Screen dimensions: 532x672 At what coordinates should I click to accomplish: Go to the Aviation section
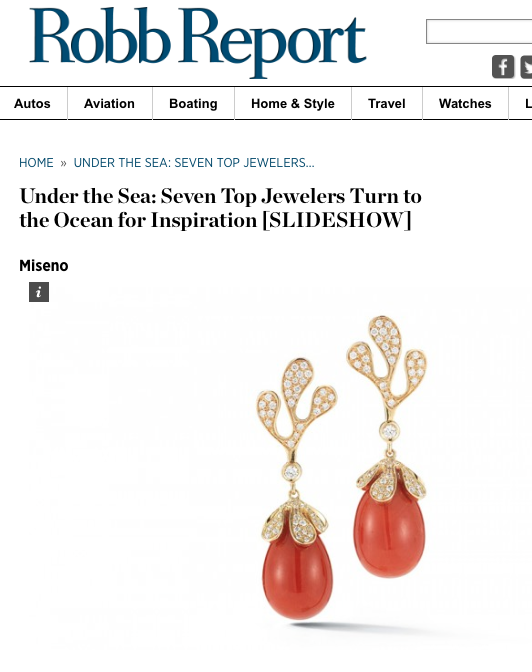click(109, 104)
